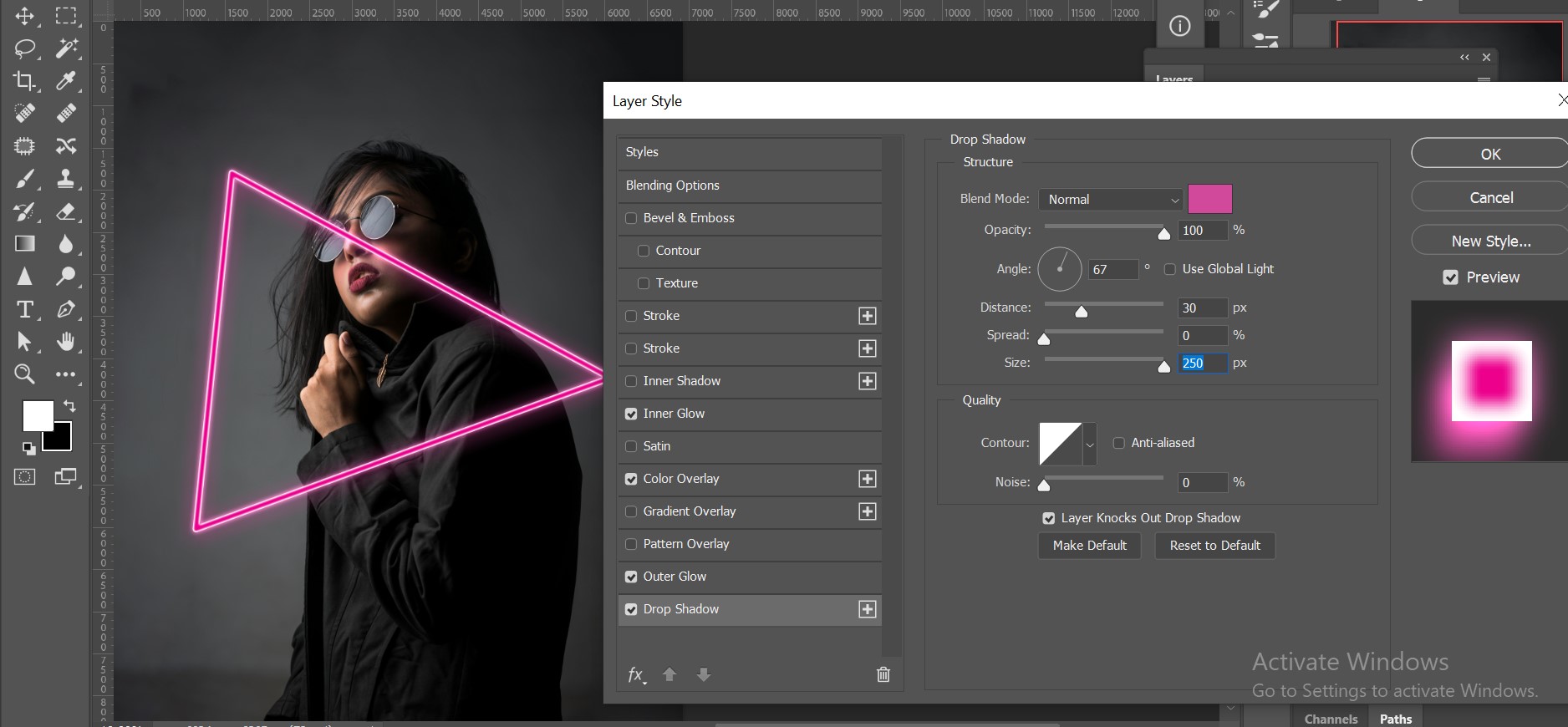Select the Move tool
The image size is (1568, 727).
tap(24, 16)
